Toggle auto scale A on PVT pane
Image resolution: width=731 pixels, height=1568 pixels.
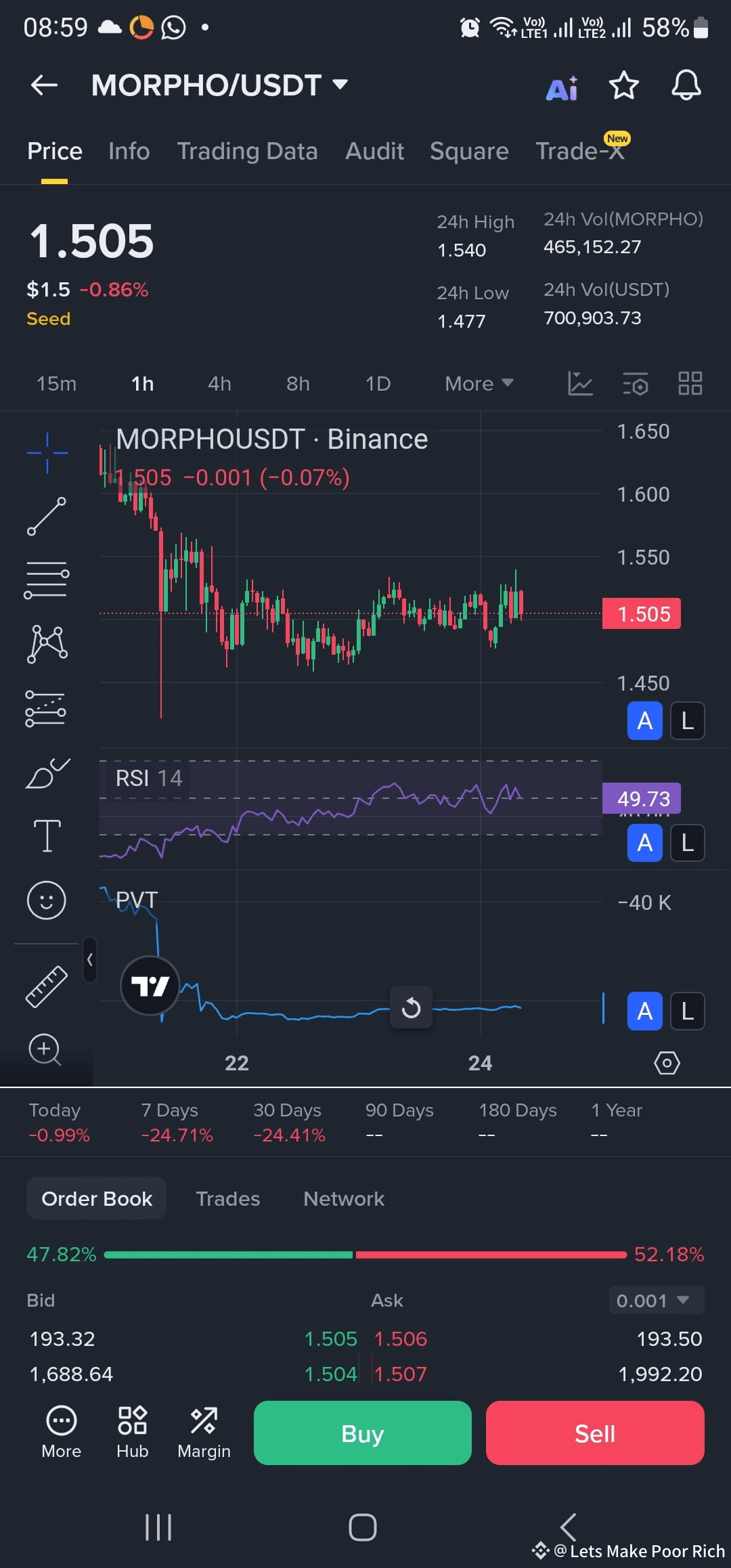pos(645,1011)
